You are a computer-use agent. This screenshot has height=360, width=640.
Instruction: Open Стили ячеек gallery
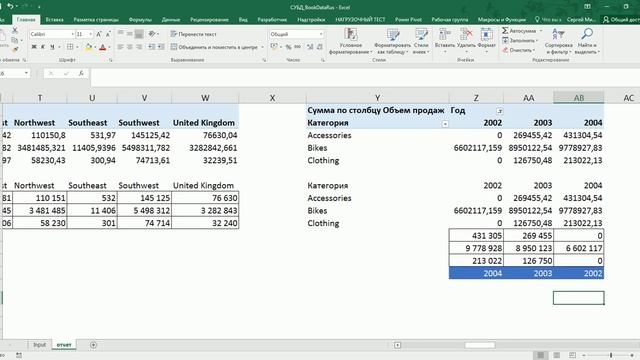tap(421, 41)
